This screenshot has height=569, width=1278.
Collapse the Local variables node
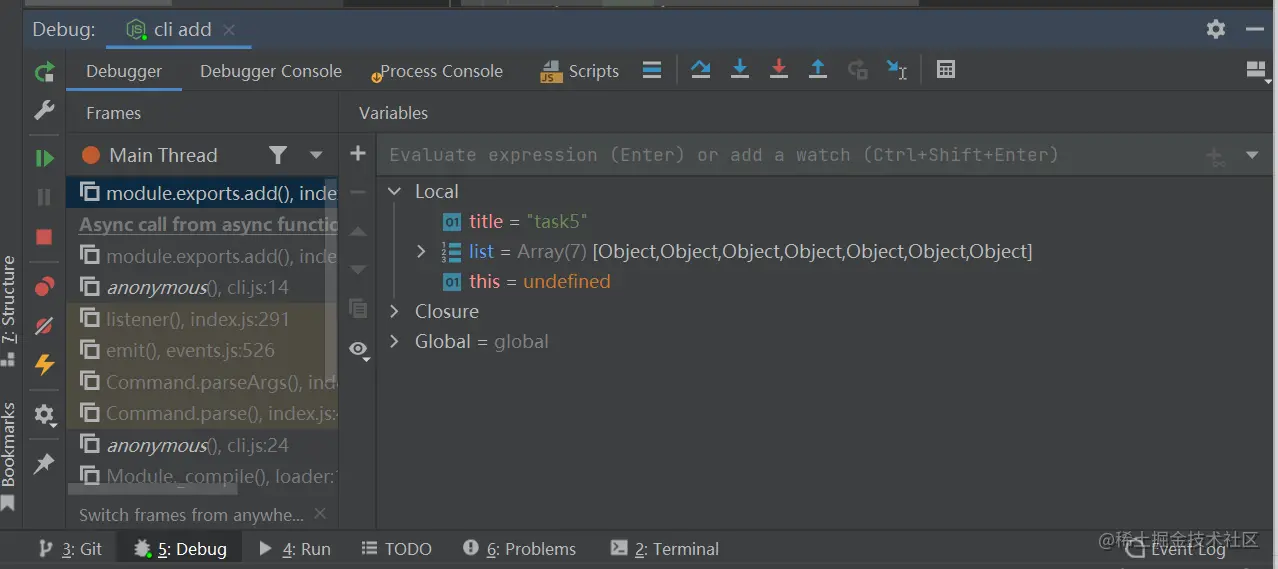click(394, 191)
